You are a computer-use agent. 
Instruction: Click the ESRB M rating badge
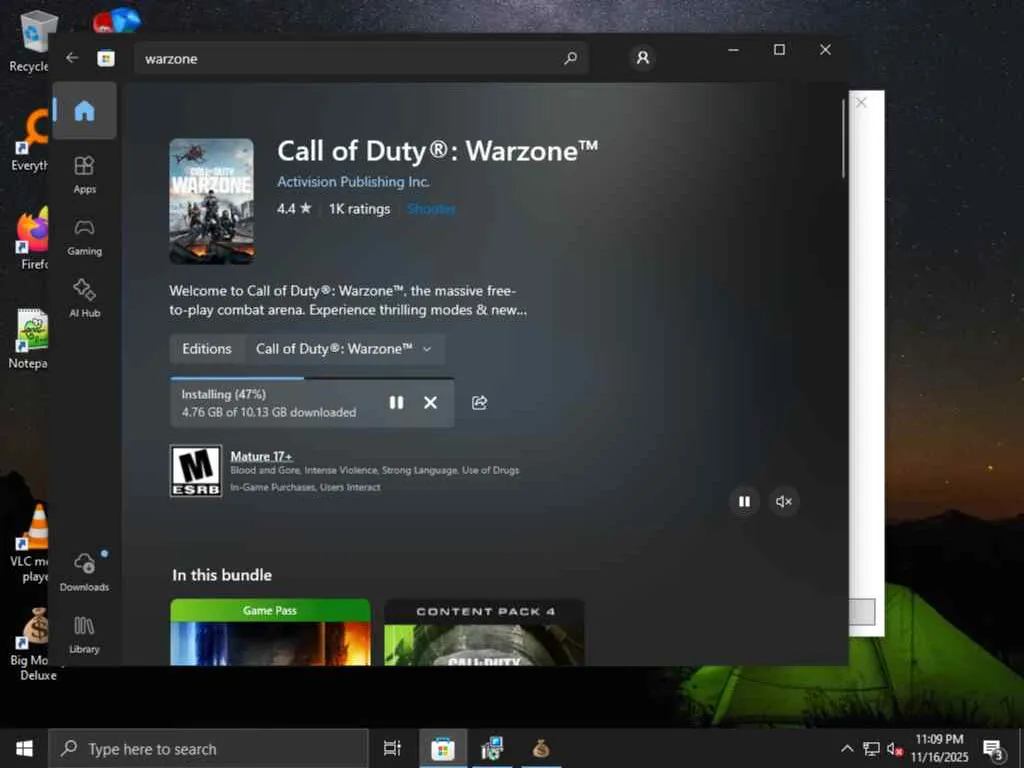(196, 471)
